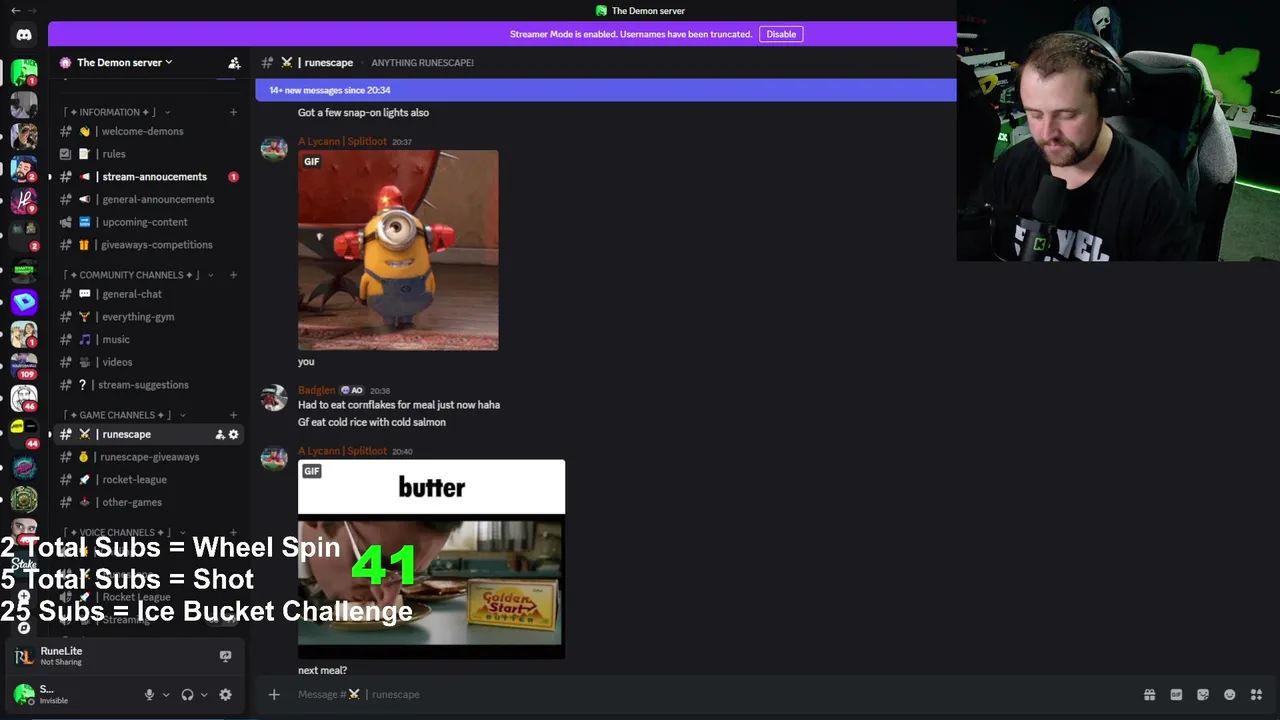Add channel to COMMUNITY CHANNELS category
The image size is (1280, 720).
point(233,275)
